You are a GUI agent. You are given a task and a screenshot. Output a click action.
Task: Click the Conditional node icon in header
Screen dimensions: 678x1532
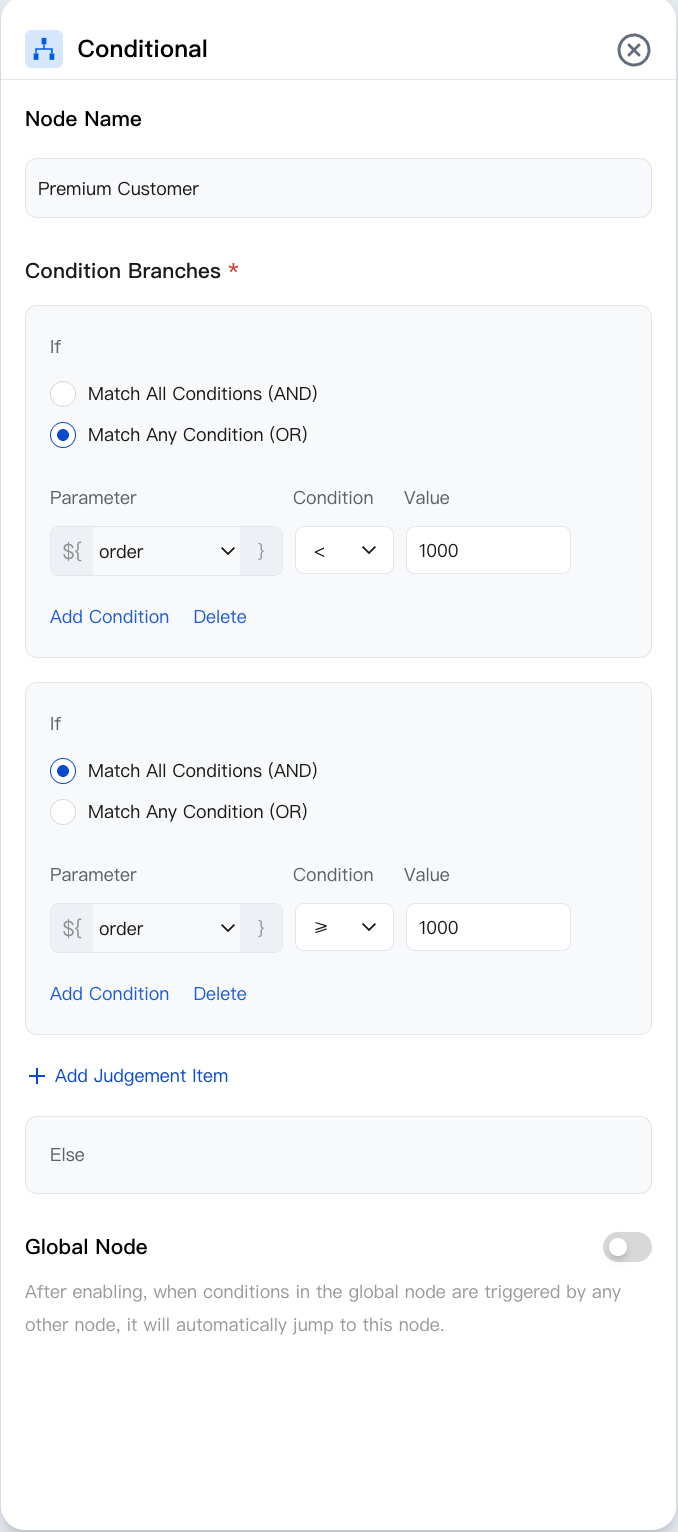(x=44, y=49)
